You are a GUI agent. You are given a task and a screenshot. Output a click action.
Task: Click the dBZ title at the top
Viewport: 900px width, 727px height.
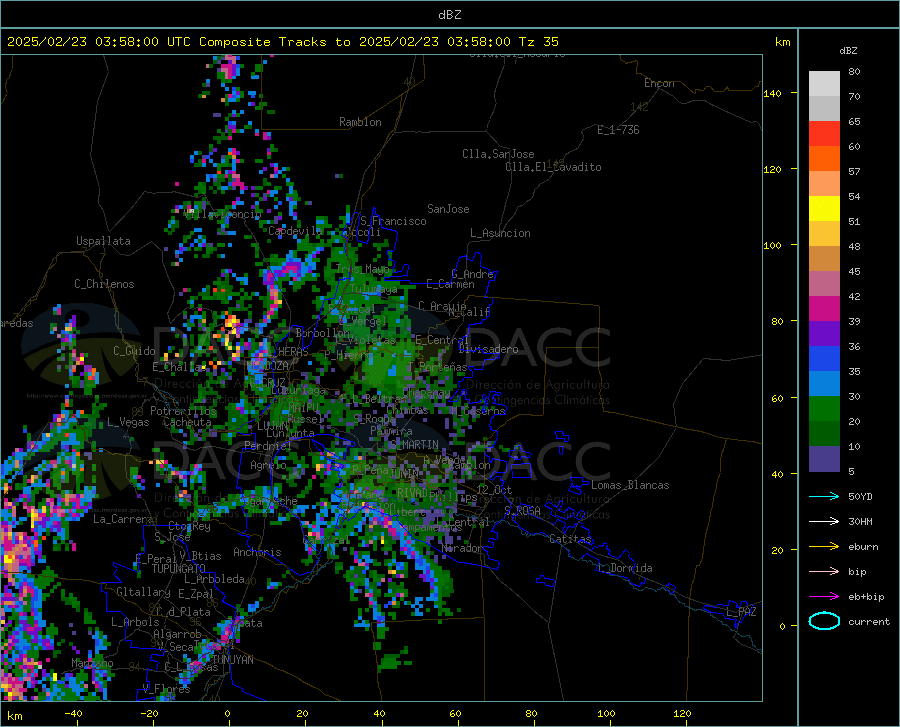(x=449, y=15)
